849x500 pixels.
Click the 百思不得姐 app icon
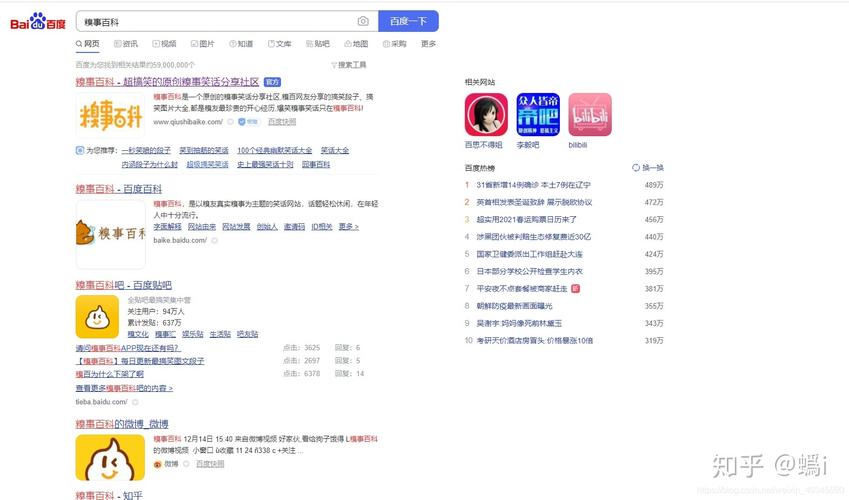[x=486, y=114]
